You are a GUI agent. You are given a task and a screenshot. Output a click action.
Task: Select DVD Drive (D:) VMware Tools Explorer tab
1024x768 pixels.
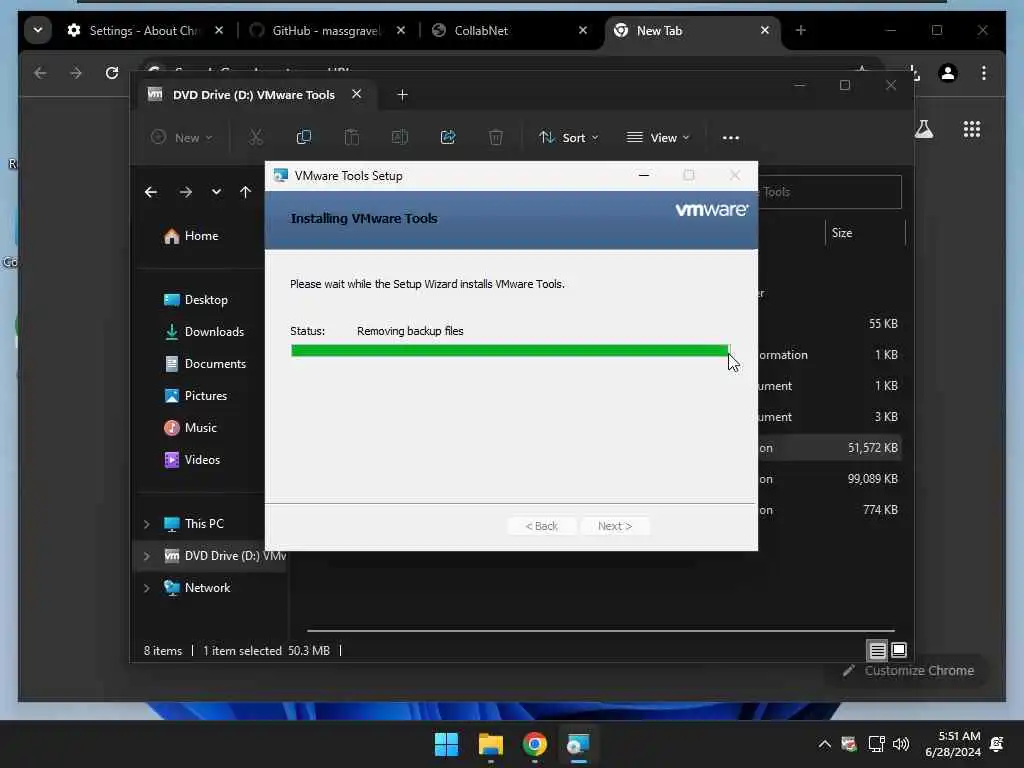coord(253,95)
